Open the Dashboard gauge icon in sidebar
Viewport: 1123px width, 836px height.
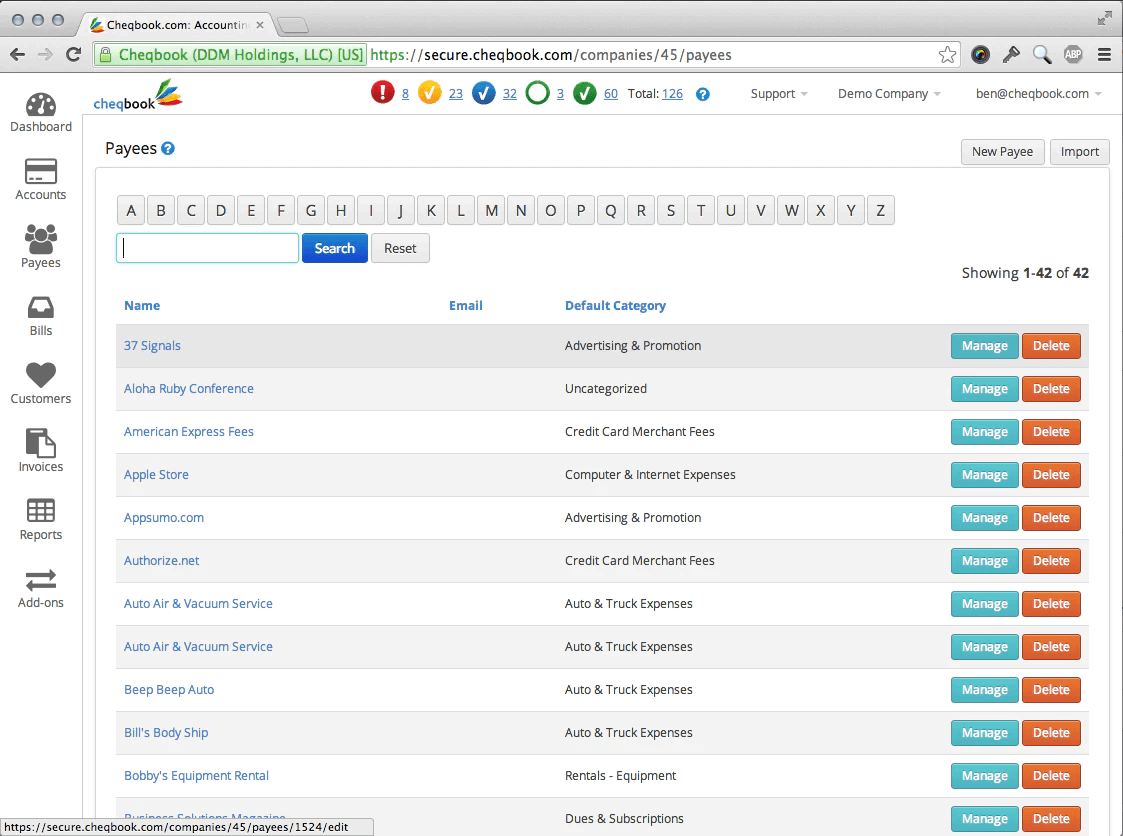click(41, 105)
